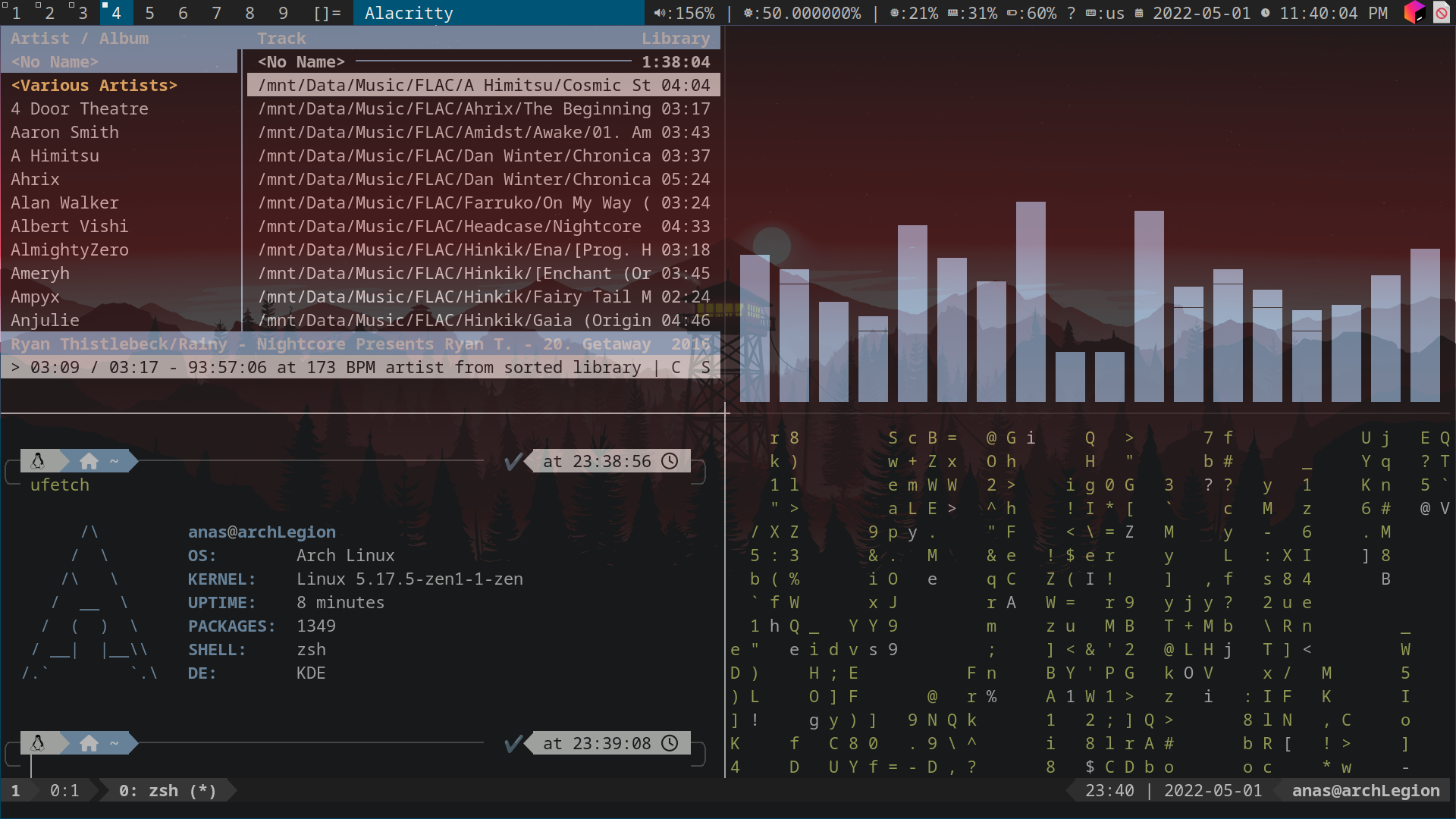Toggle visibility of Various Artists artist entry
The height and width of the screenshot is (819, 1456).
coord(94,85)
